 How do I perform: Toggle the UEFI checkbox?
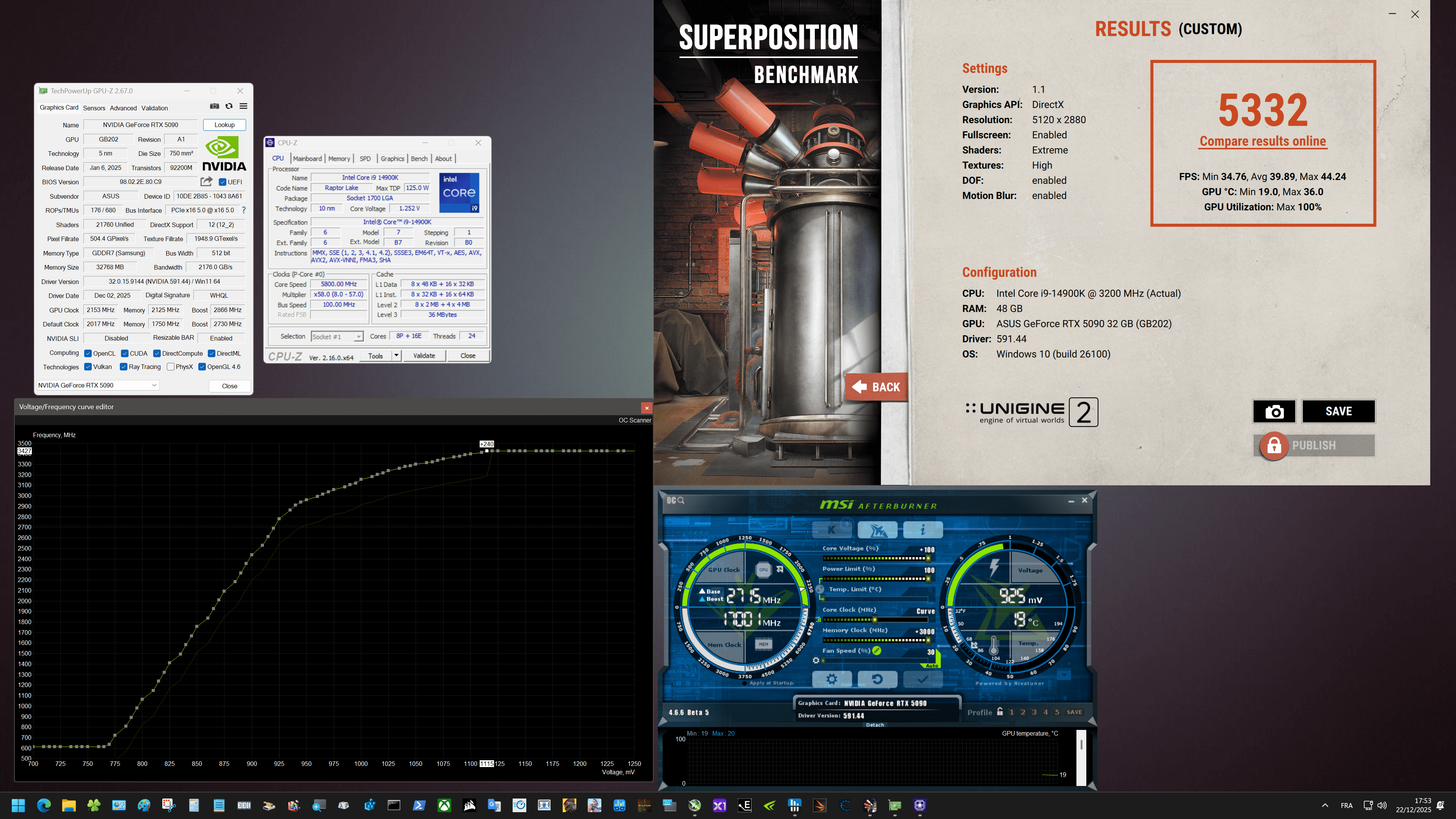pyautogui.click(x=223, y=182)
